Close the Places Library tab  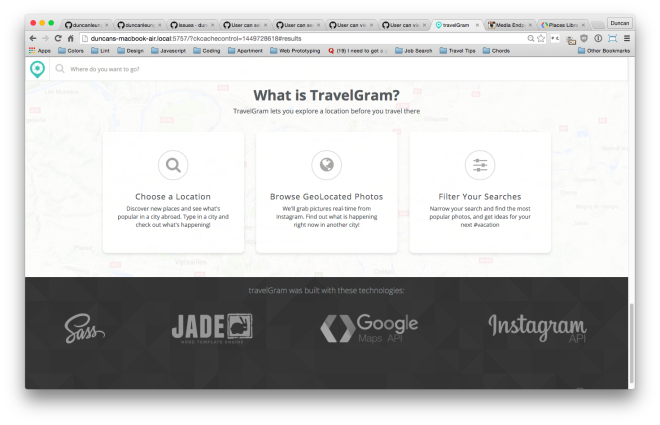pyautogui.click(x=583, y=25)
